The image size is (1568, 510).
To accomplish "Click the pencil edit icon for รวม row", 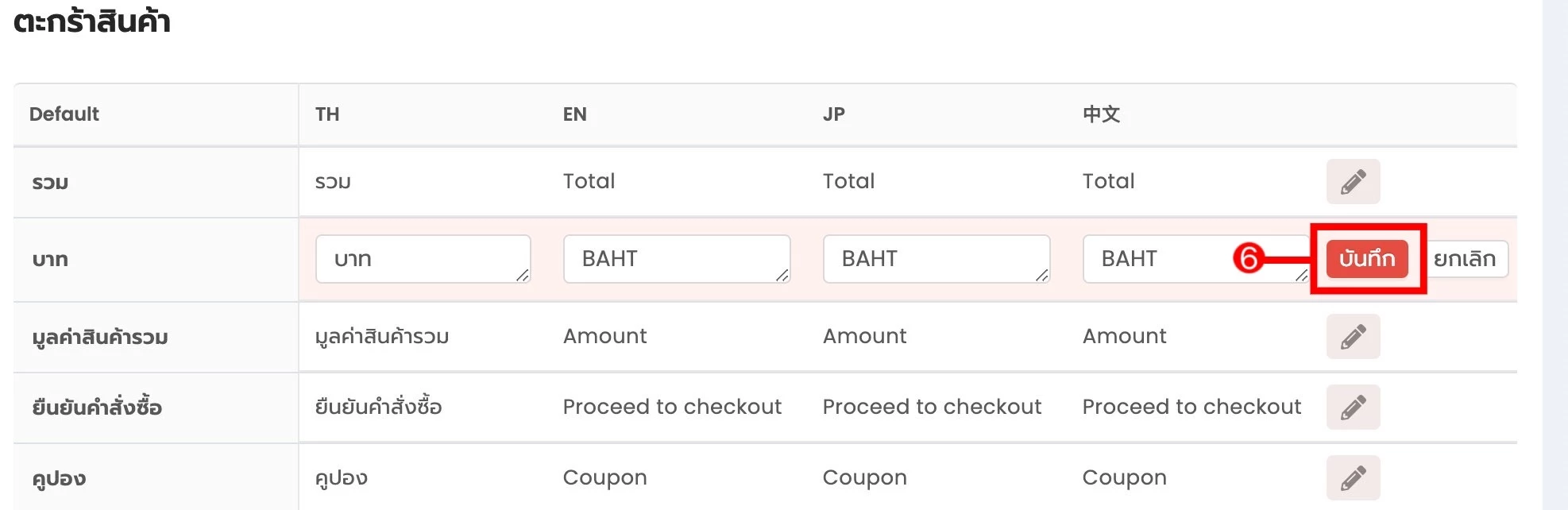I will pos(1353,181).
